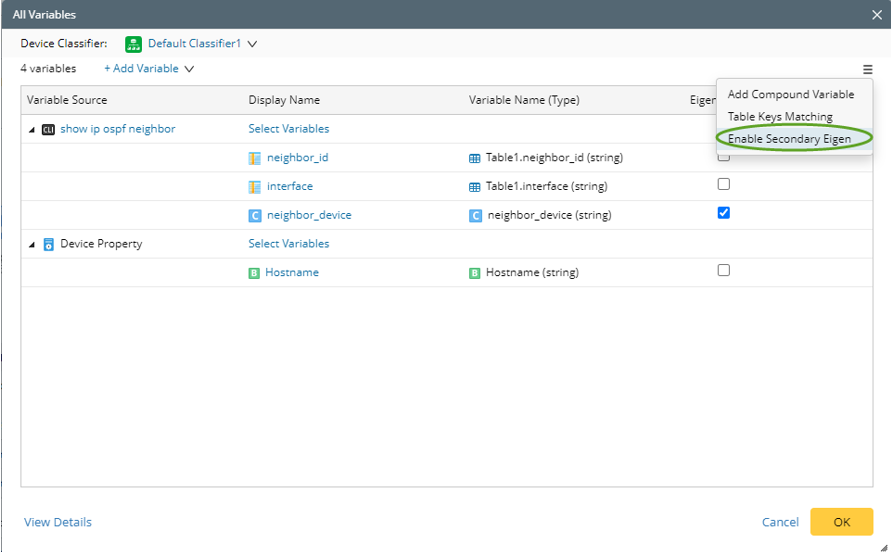Click the green icon beside Hostname display name

point(254,272)
